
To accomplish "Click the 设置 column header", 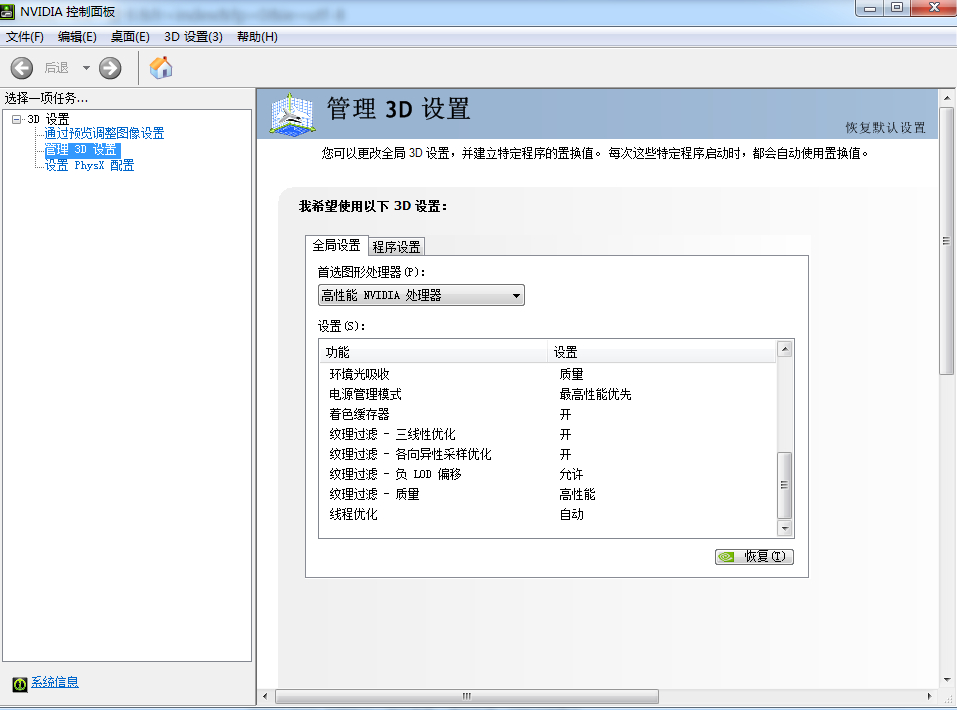I will pos(662,352).
